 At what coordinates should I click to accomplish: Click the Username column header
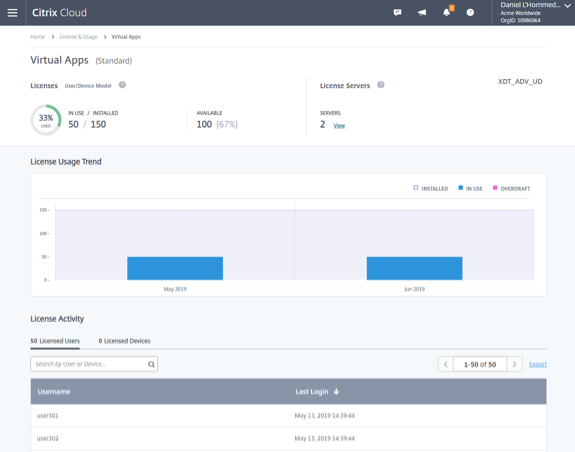pyautogui.click(x=54, y=392)
